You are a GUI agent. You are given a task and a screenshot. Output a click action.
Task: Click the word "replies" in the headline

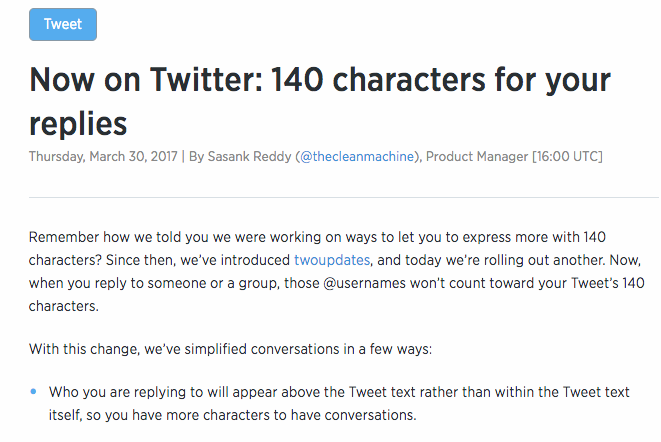tap(78, 124)
